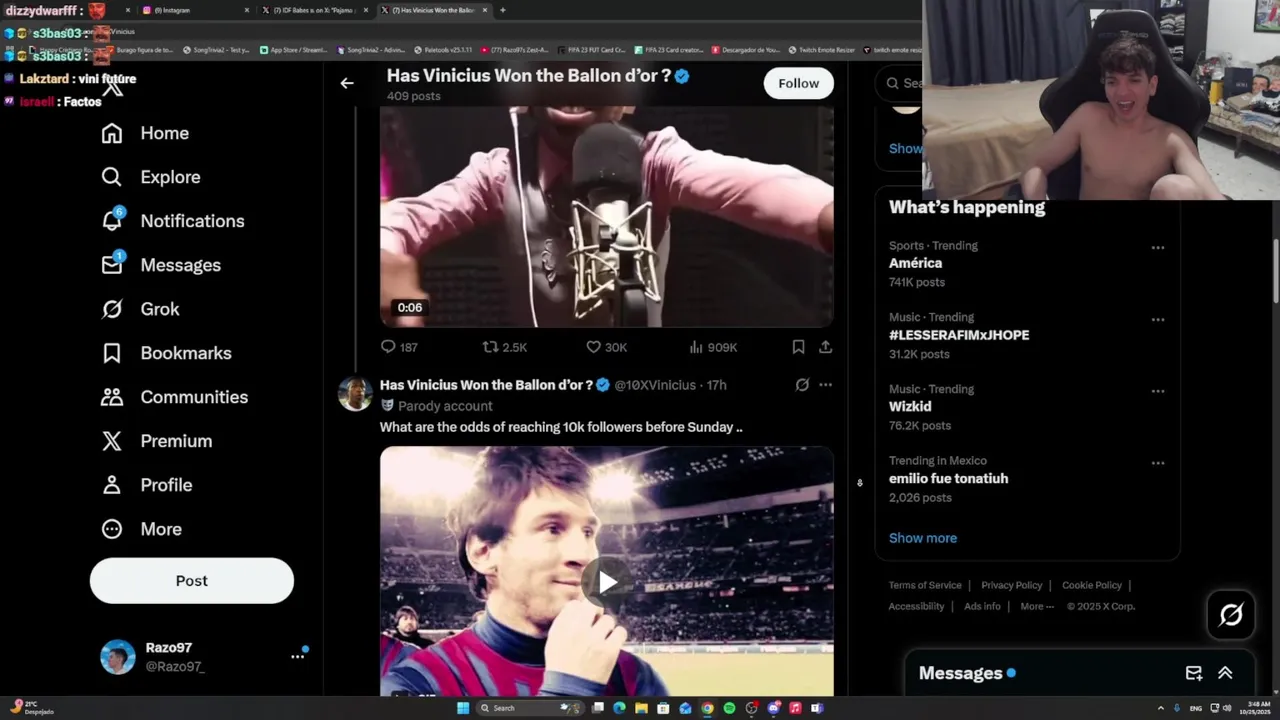Compose a new message in the Messages drawer
The height and width of the screenshot is (720, 1280).
point(1194,673)
